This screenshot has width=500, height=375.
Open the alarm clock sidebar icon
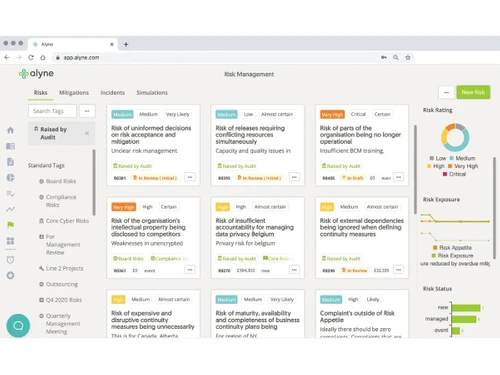click(x=10, y=260)
